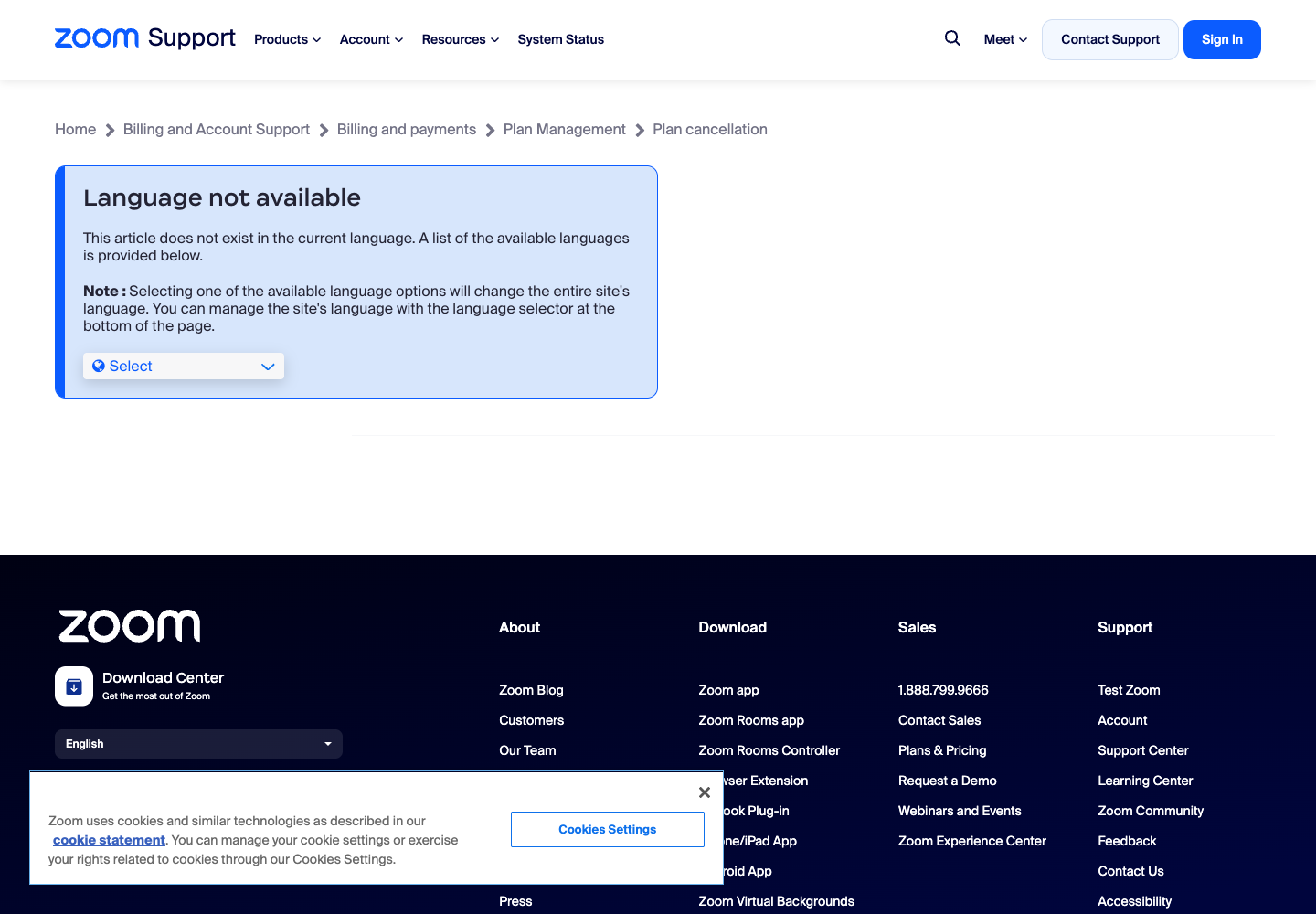Screen dimensions: 1316x914
Task: Open Contact Sales link
Action: (x=939, y=720)
